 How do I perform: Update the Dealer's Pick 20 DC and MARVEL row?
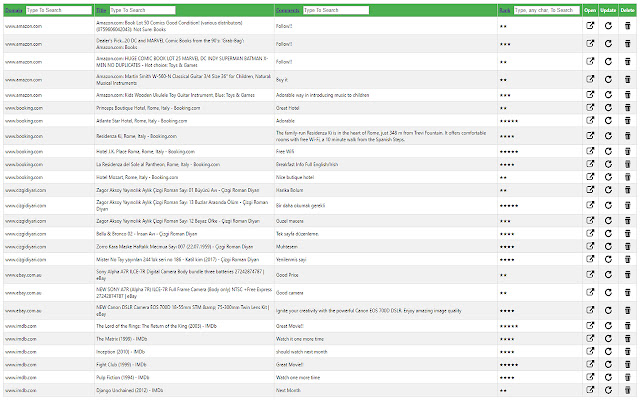[608, 44]
